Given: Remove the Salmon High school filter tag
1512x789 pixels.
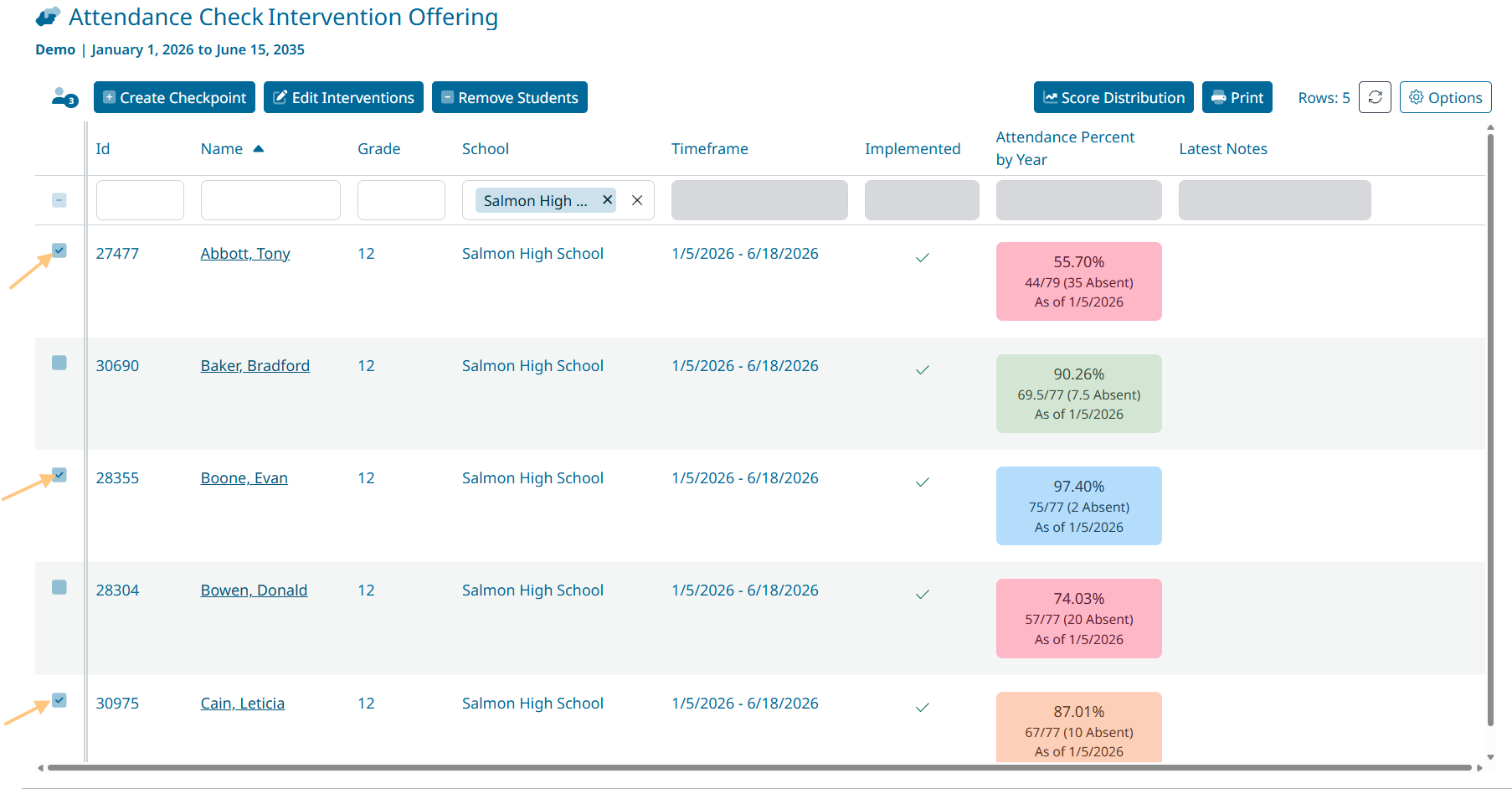Looking at the screenshot, I should pos(607,200).
